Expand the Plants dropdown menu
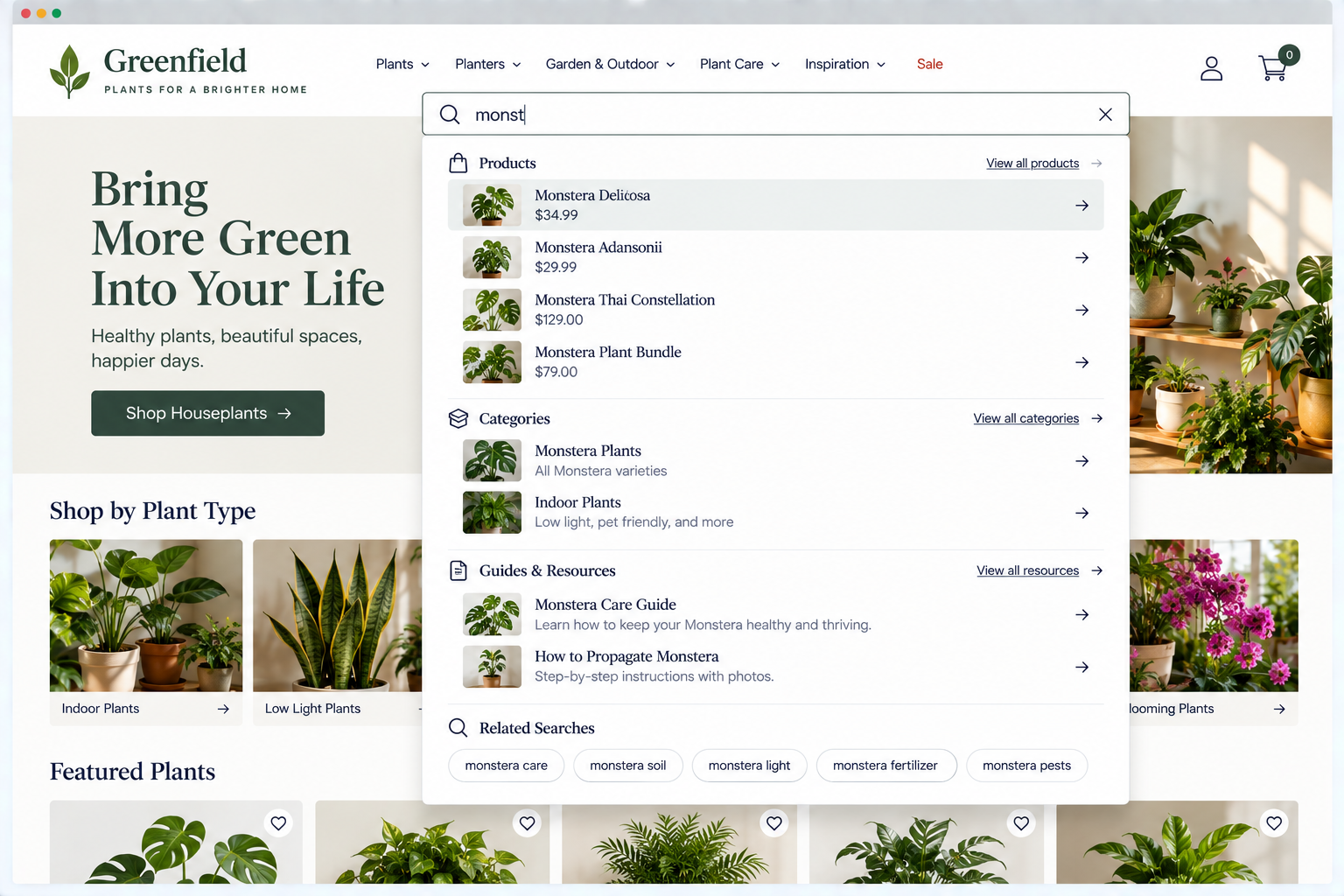1344x896 pixels. [402, 64]
